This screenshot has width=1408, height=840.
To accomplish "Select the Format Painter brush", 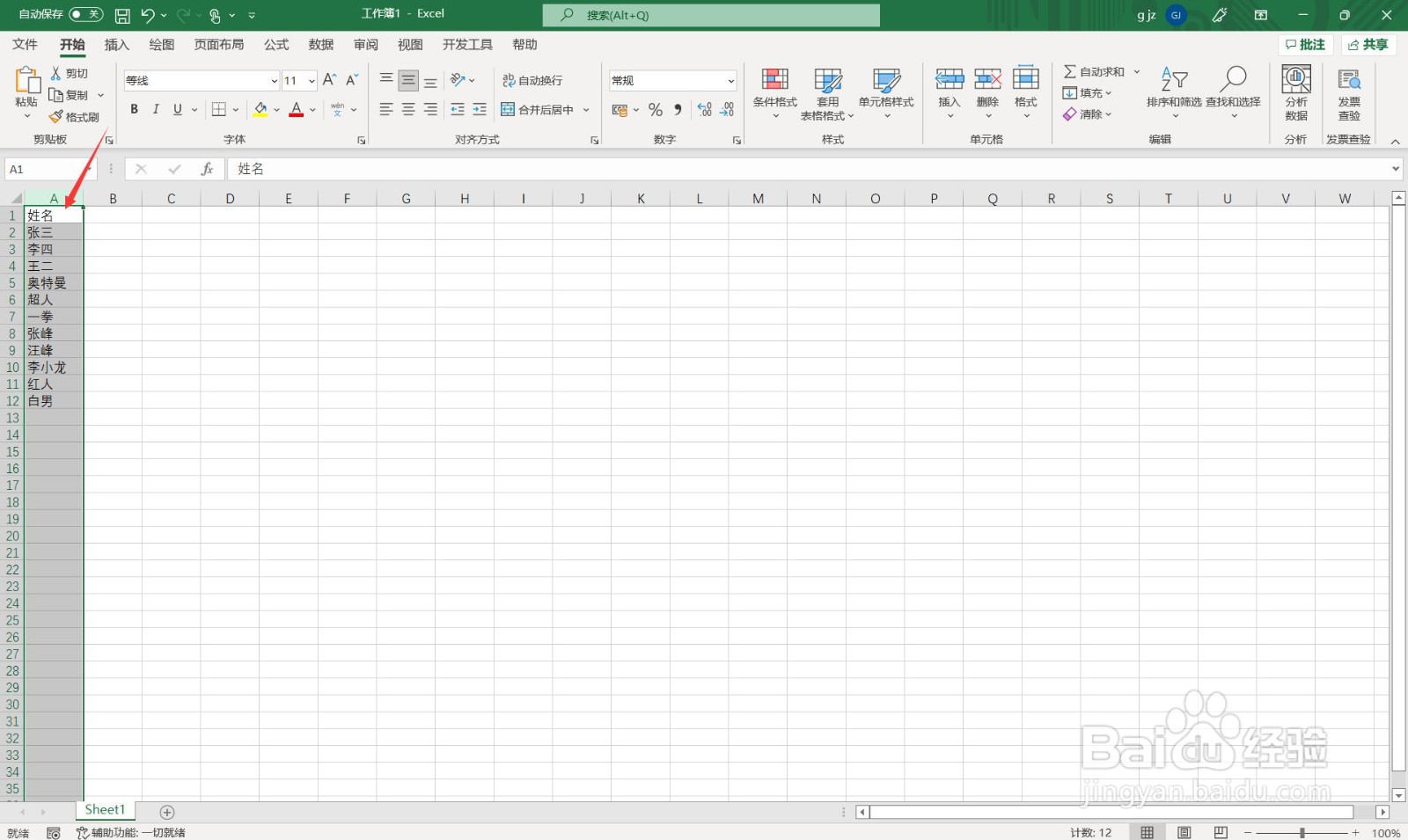I will coord(56,116).
